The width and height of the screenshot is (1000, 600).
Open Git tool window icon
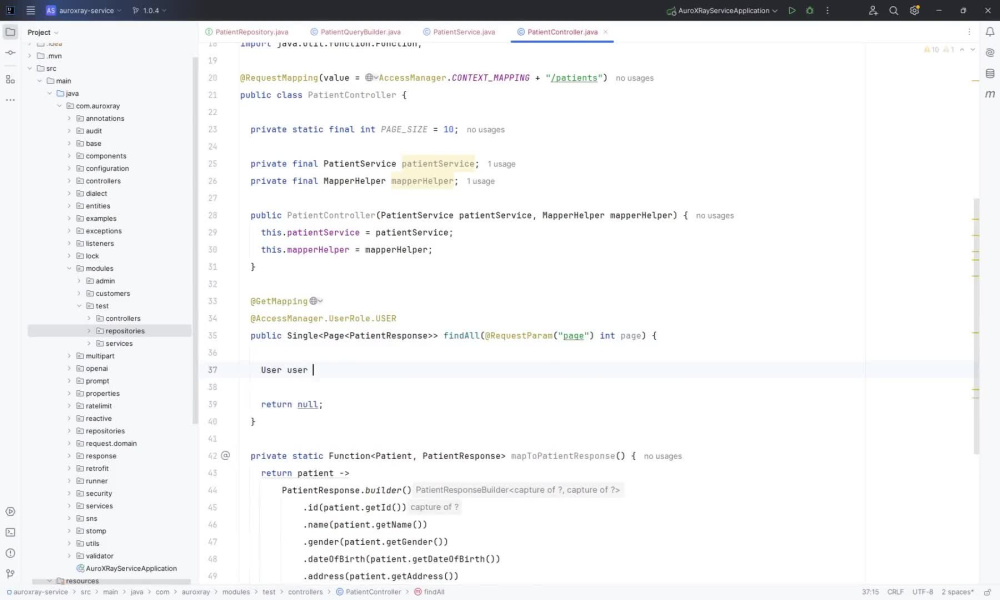10,573
